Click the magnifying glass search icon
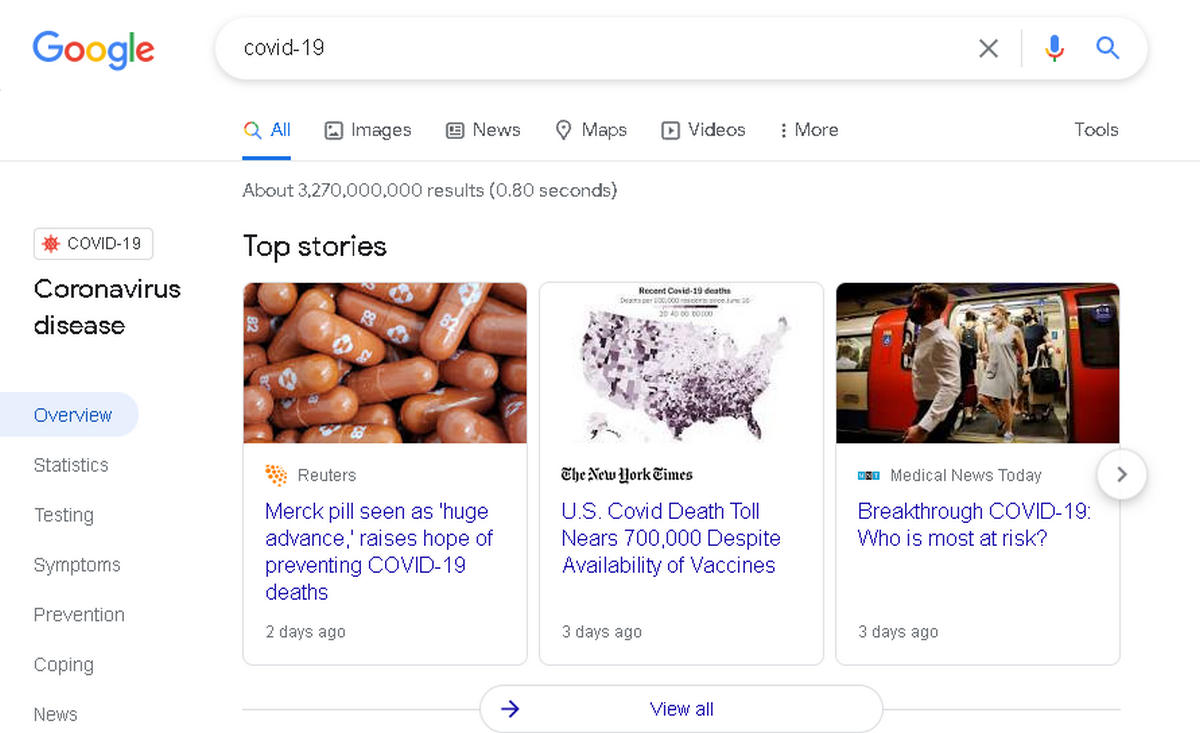This screenshot has width=1200, height=733. 1107,48
